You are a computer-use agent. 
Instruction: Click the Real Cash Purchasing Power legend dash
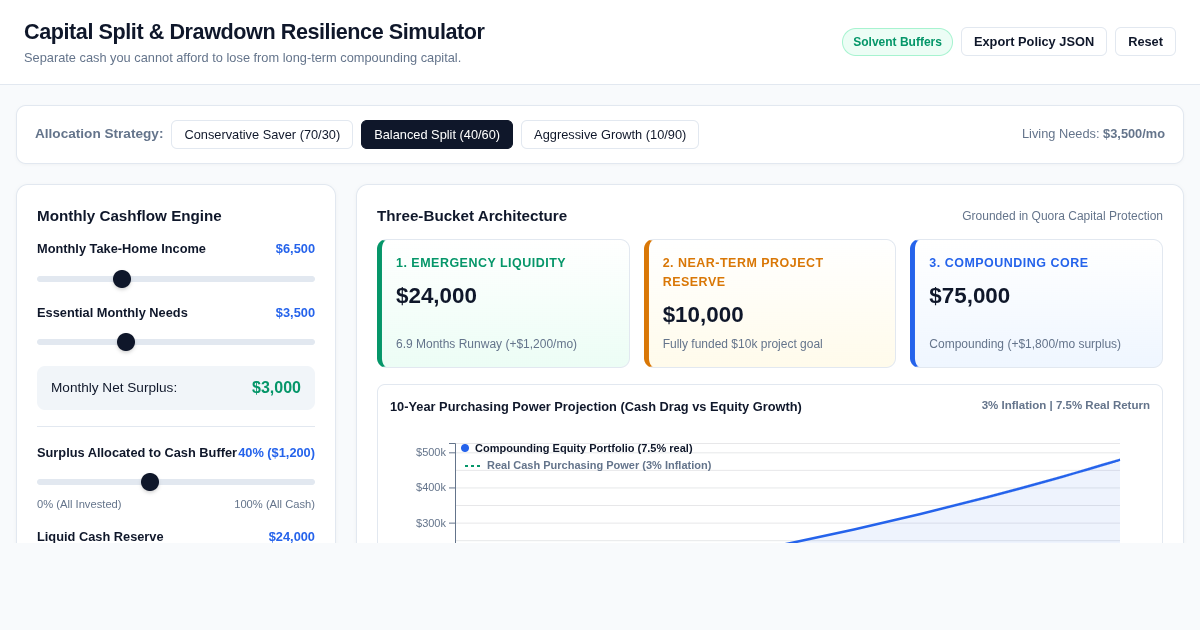pyautogui.click(x=472, y=465)
